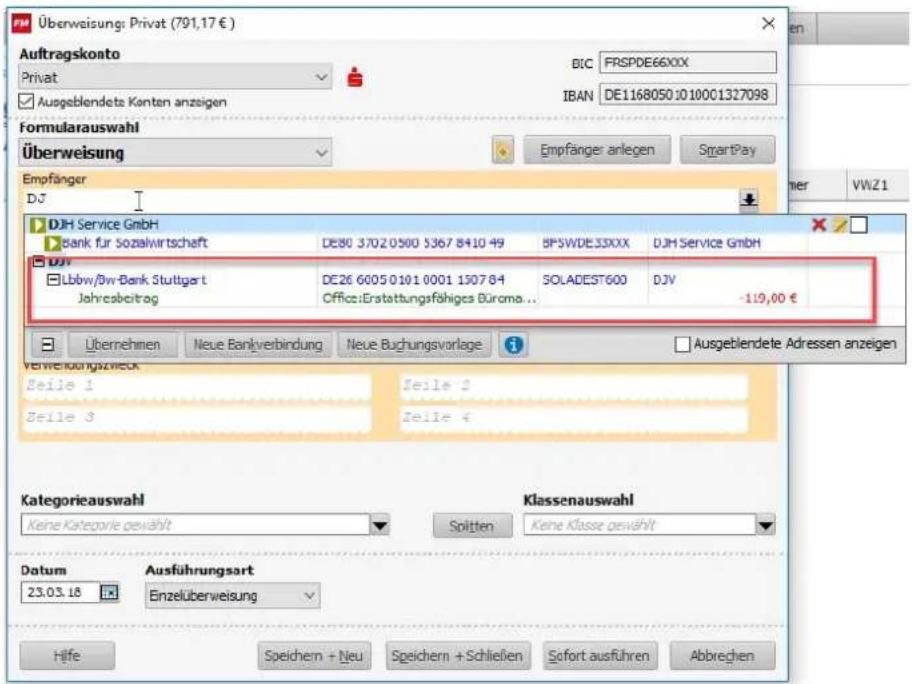Click Verwendungszweck Zeile 2 field
This screenshot has height=684, width=912.
(573, 386)
